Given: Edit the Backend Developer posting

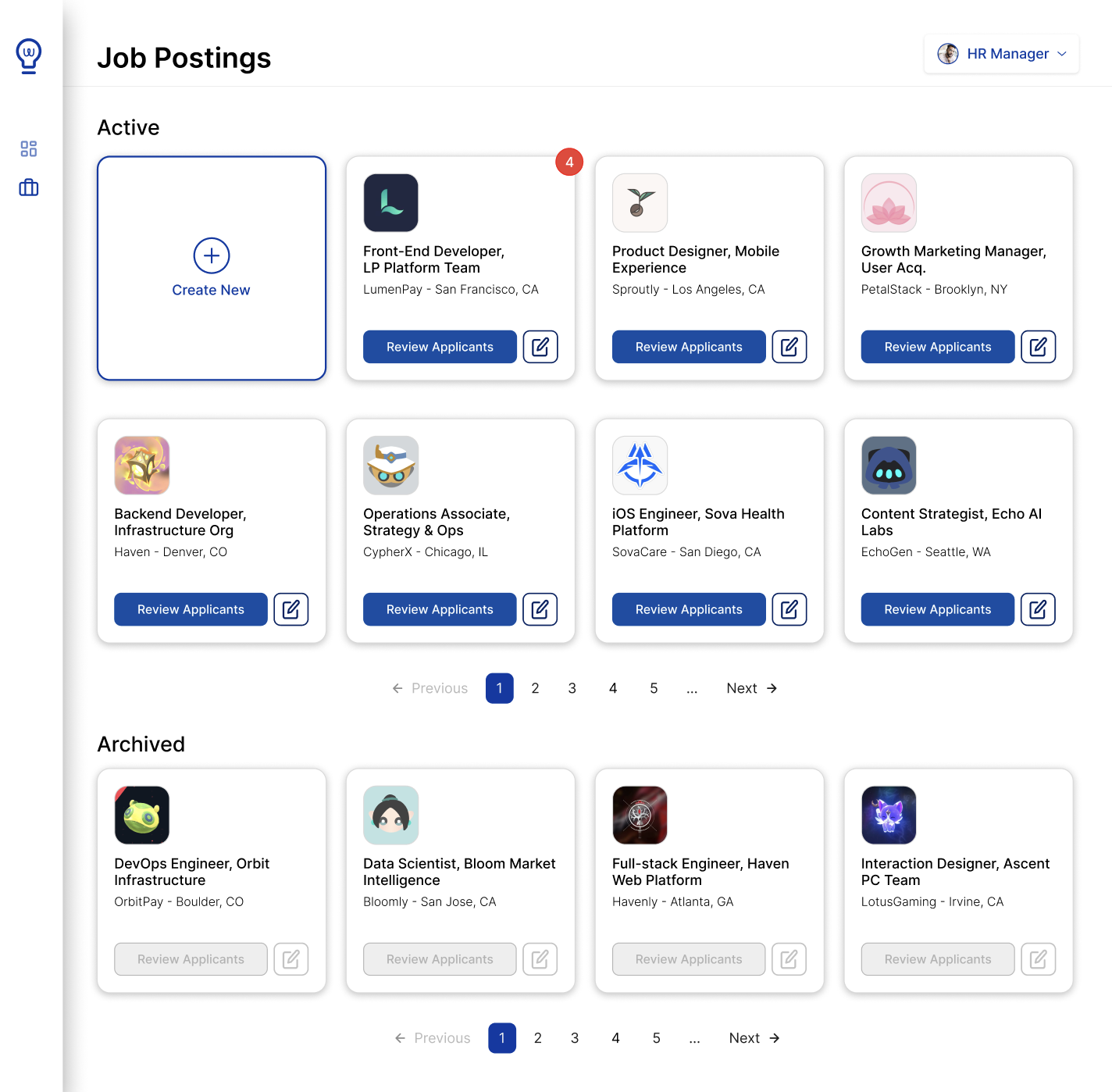Looking at the screenshot, I should [291, 609].
